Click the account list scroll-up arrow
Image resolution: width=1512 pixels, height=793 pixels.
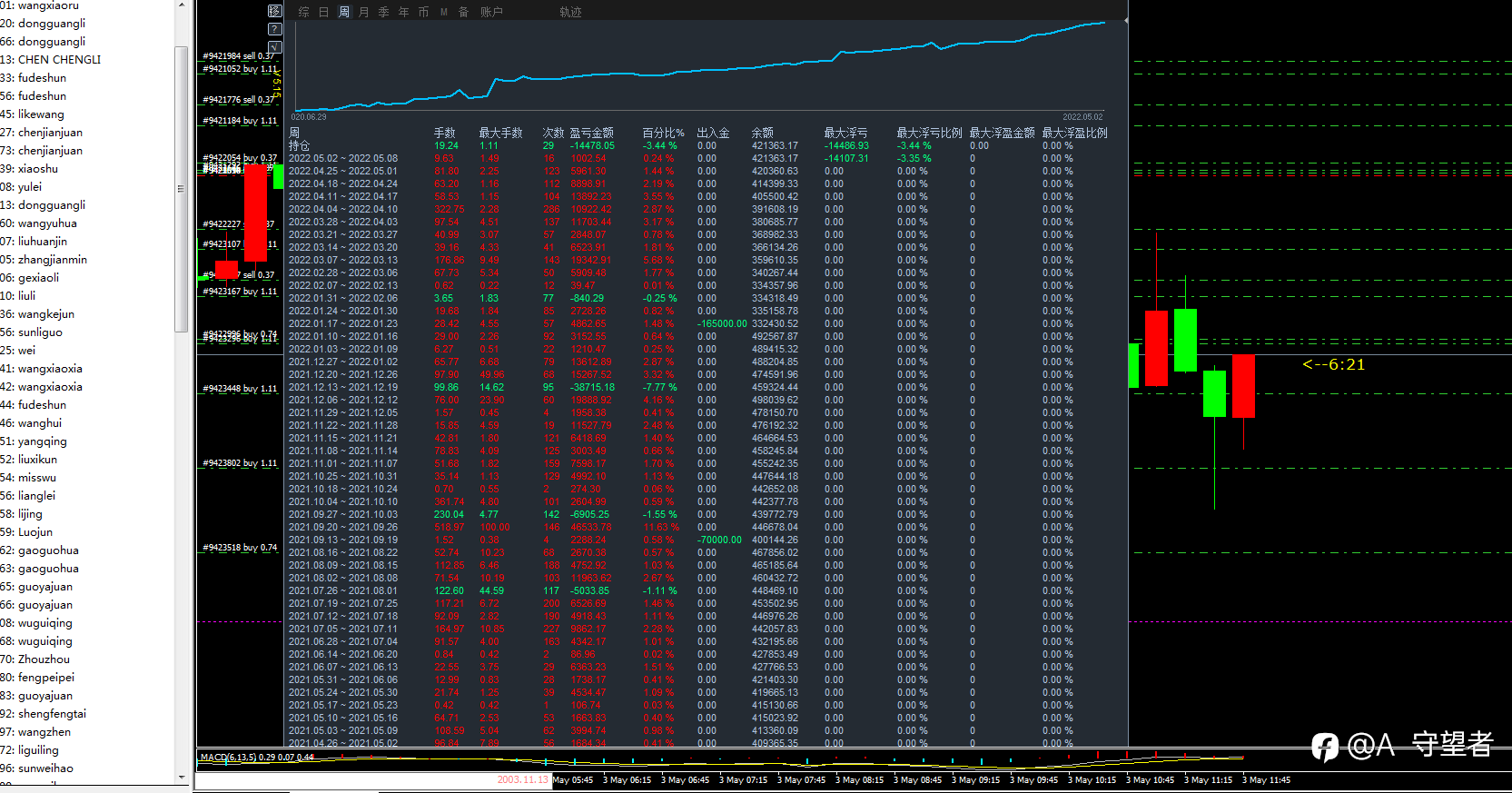[x=182, y=5]
